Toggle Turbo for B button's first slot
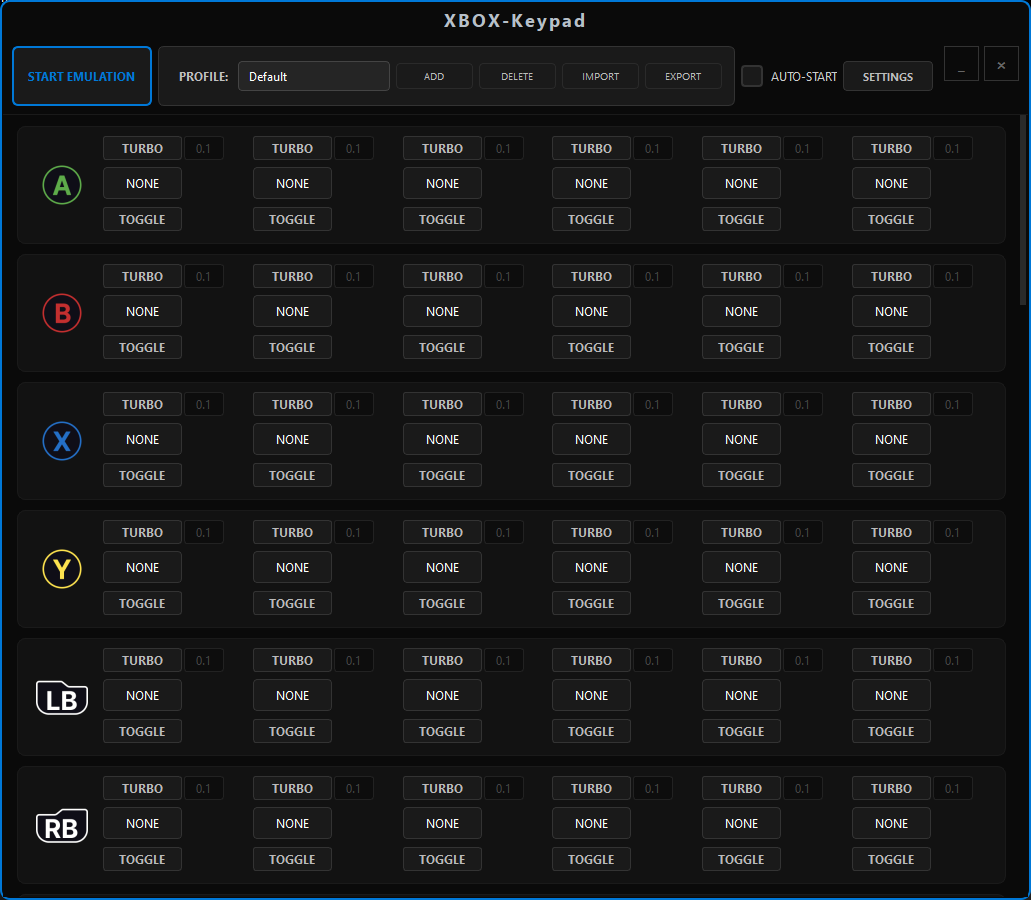Image resolution: width=1031 pixels, height=900 pixels. pos(142,276)
